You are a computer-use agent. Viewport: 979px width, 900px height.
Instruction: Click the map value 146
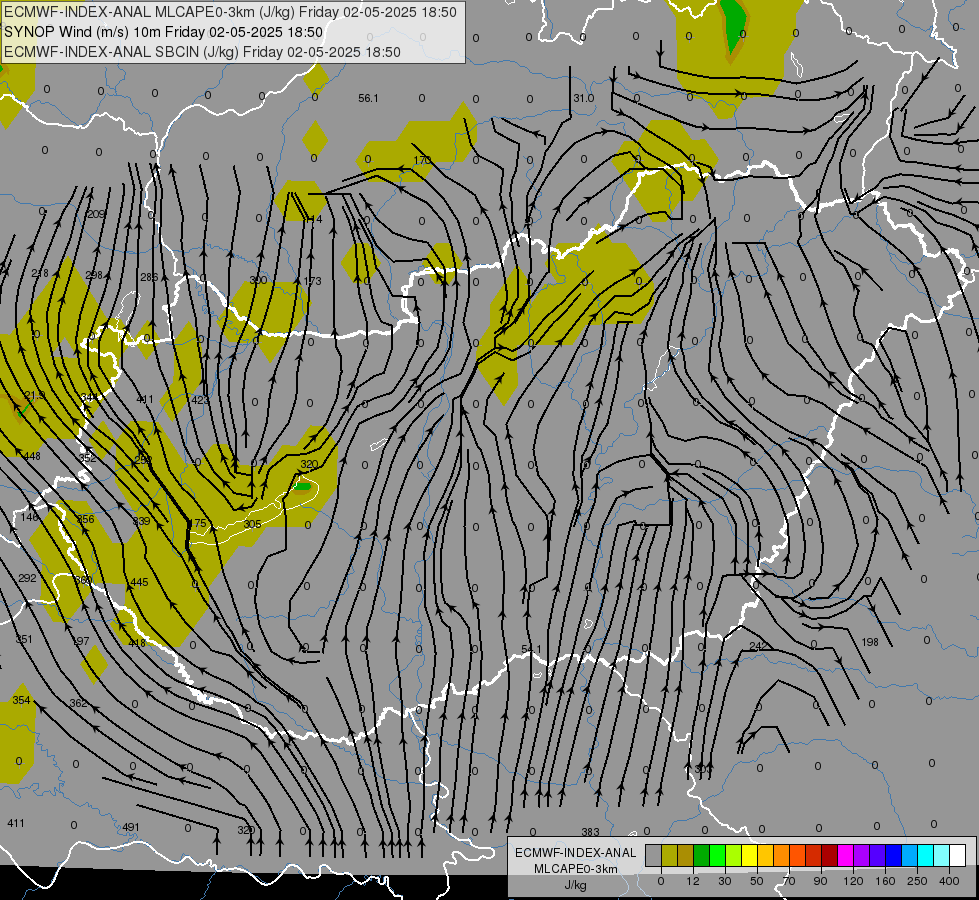click(29, 517)
